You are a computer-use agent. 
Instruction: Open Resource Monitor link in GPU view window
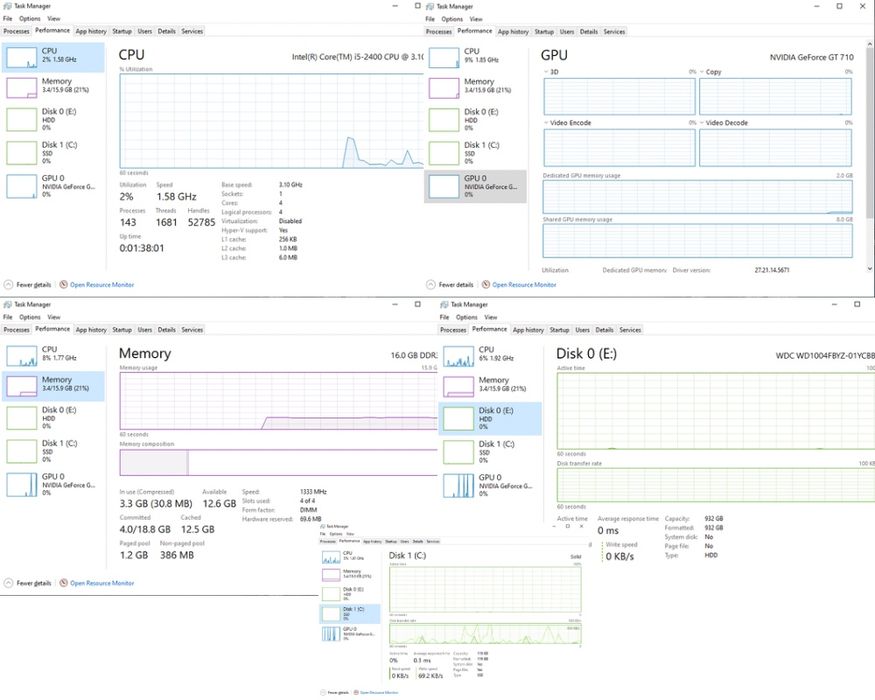524,285
